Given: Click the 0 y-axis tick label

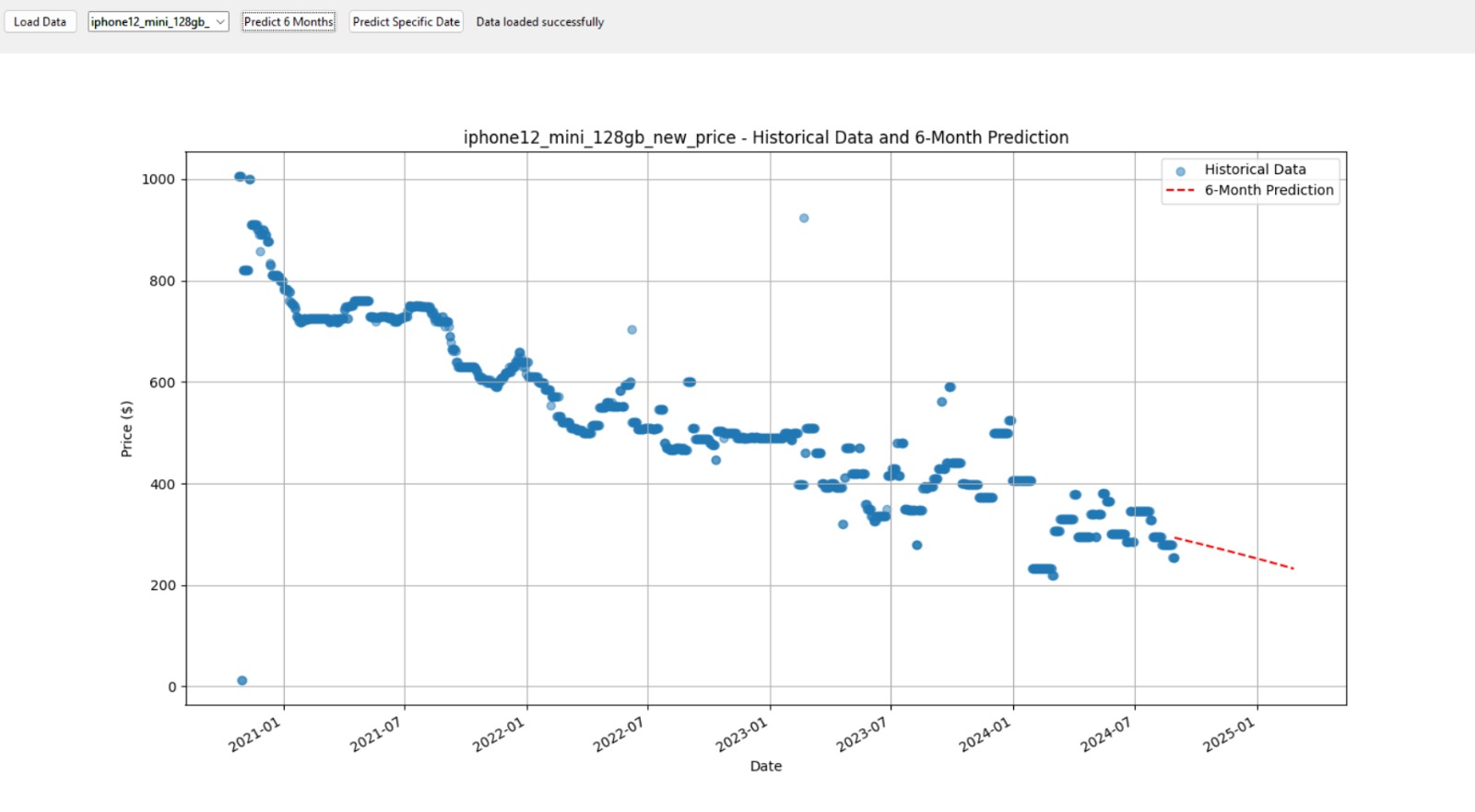Looking at the screenshot, I should pos(171,687).
